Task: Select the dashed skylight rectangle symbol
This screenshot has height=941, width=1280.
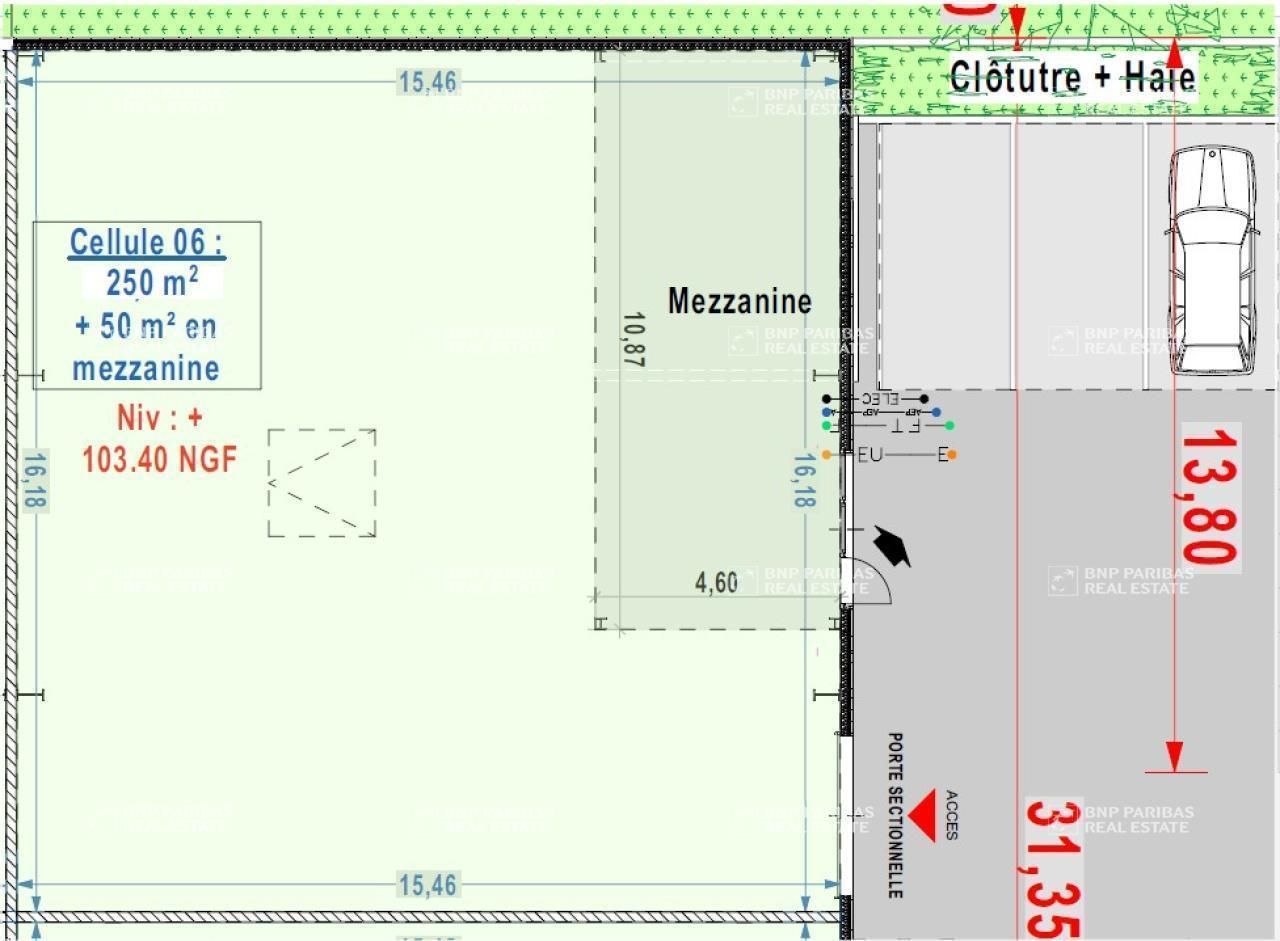Action: 322,483
